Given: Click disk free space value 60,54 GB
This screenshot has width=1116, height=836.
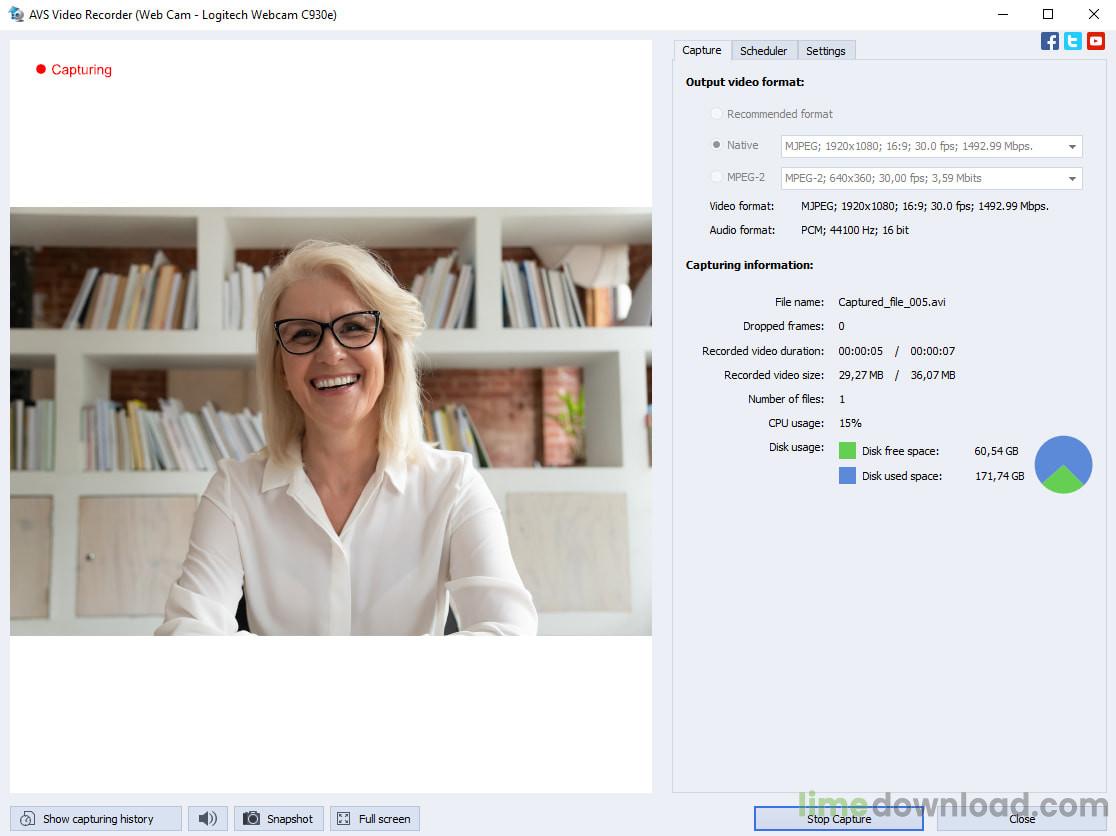Looking at the screenshot, I should coord(996,451).
